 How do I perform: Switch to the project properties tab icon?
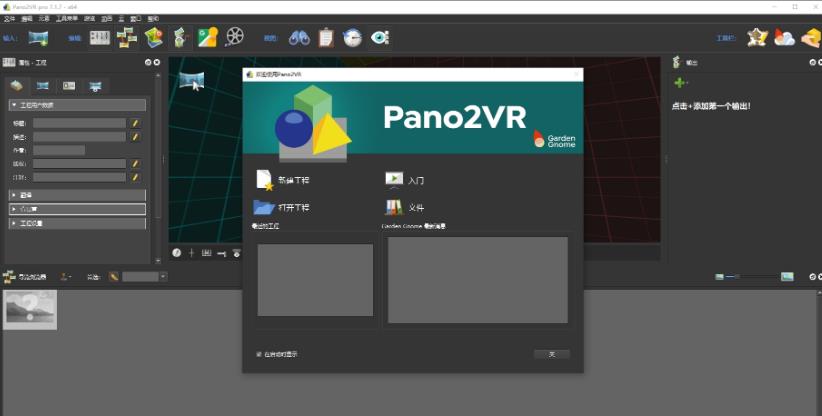pyautogui.click(x=17, y=85)
